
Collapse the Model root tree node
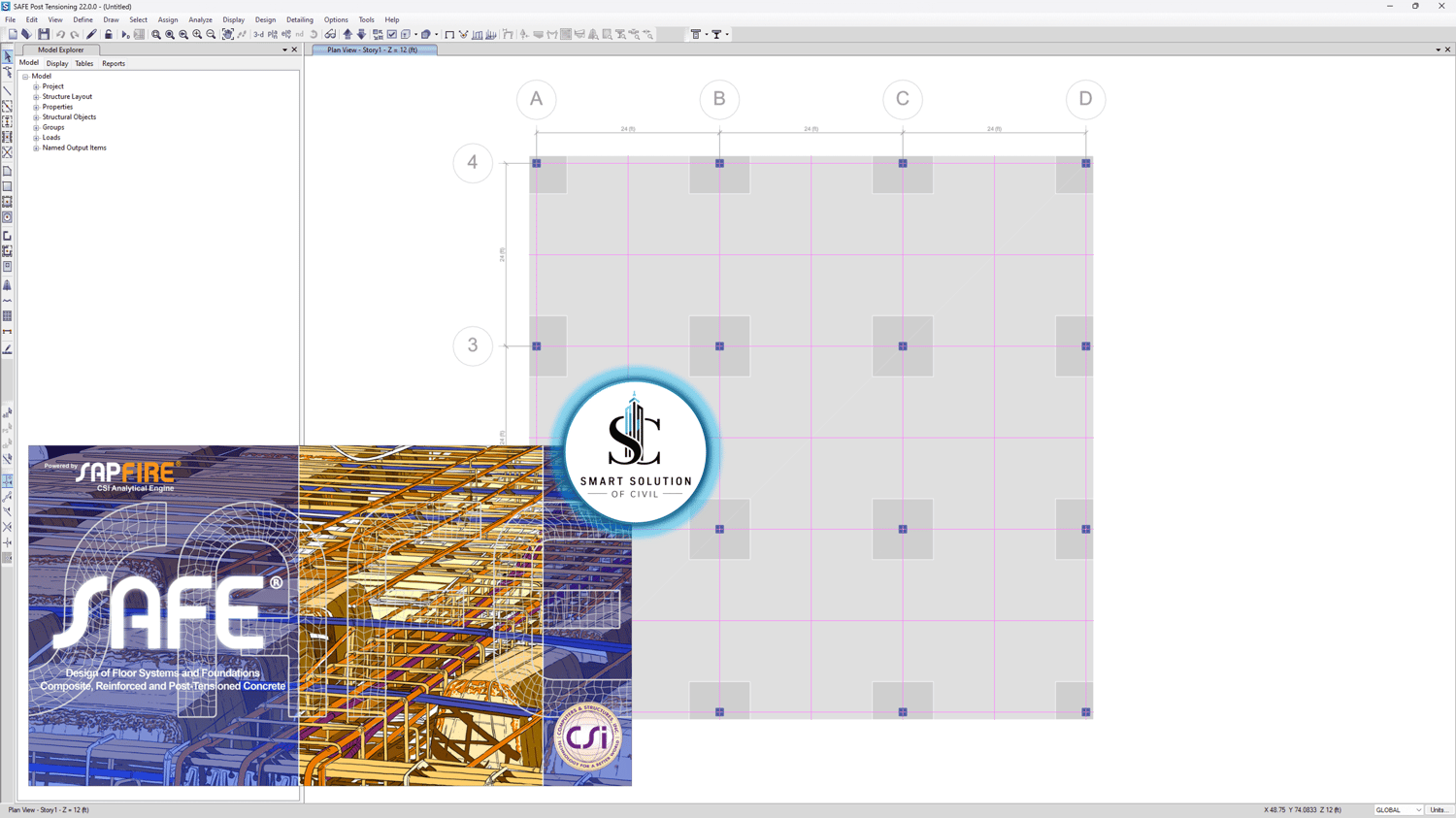click(x=25, y=77)
